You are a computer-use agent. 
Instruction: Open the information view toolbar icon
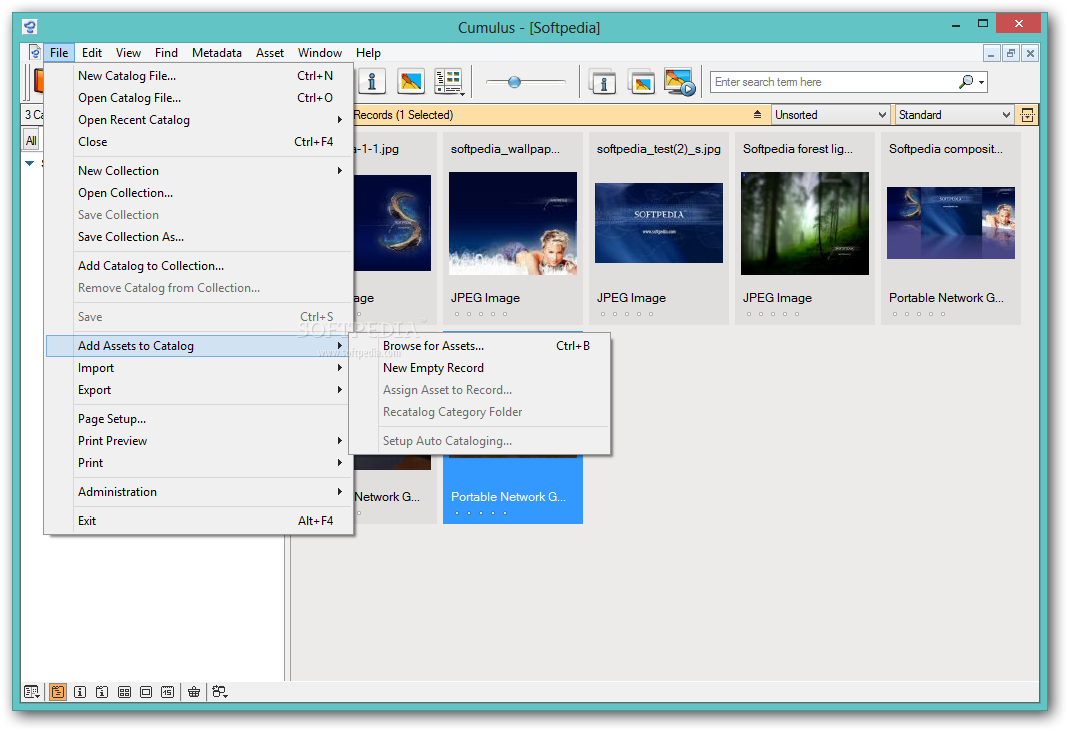pyautogui.click(x=372, y=82)
